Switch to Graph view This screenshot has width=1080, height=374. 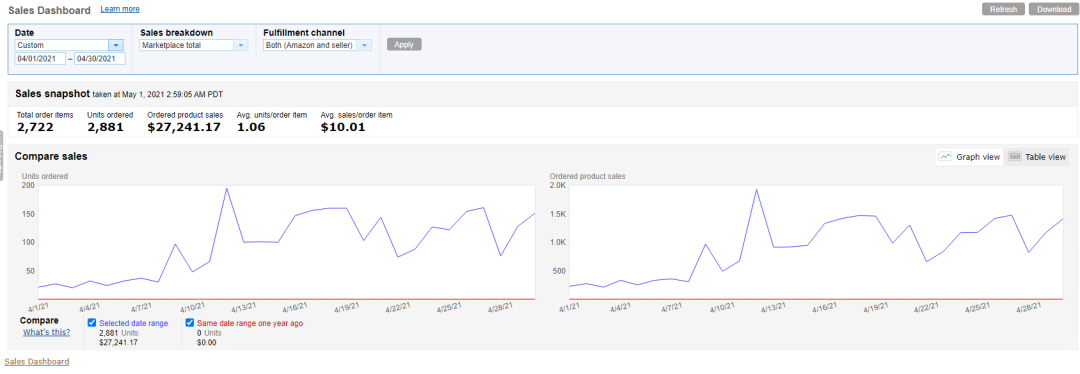click(969, 157)
